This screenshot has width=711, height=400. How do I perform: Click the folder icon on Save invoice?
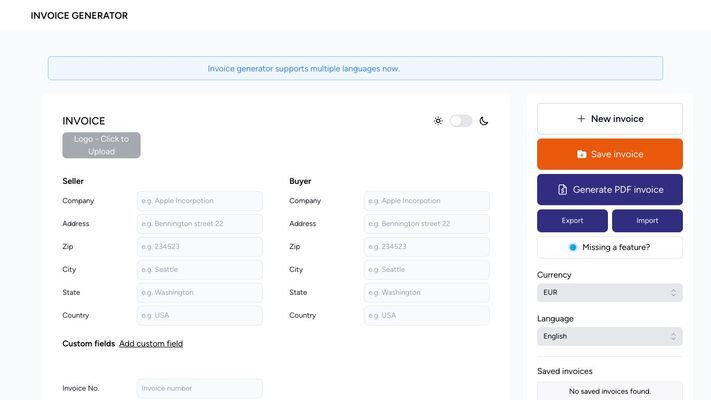[x=581, y=154]
